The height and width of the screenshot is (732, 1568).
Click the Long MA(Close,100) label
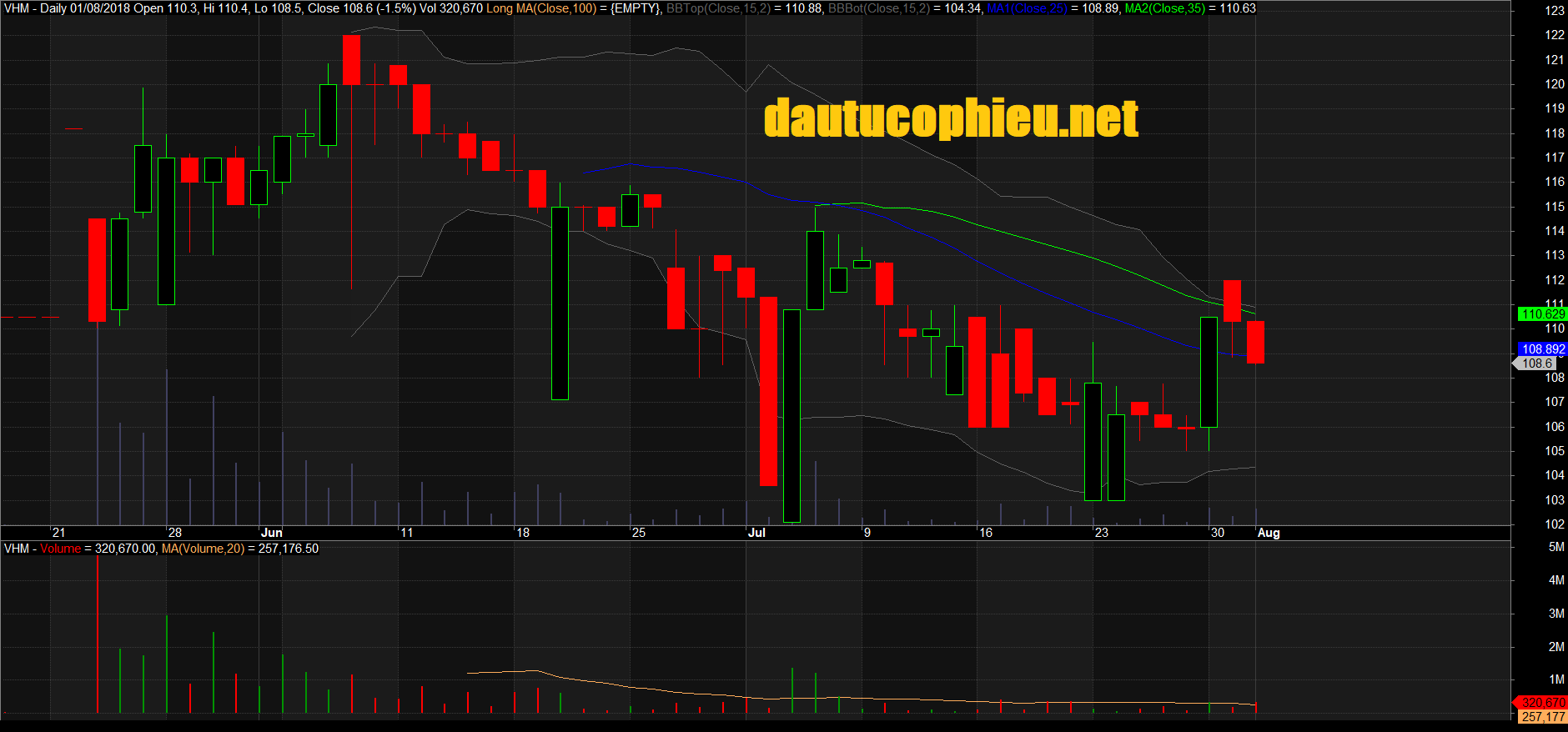click(x=541, y=8)
